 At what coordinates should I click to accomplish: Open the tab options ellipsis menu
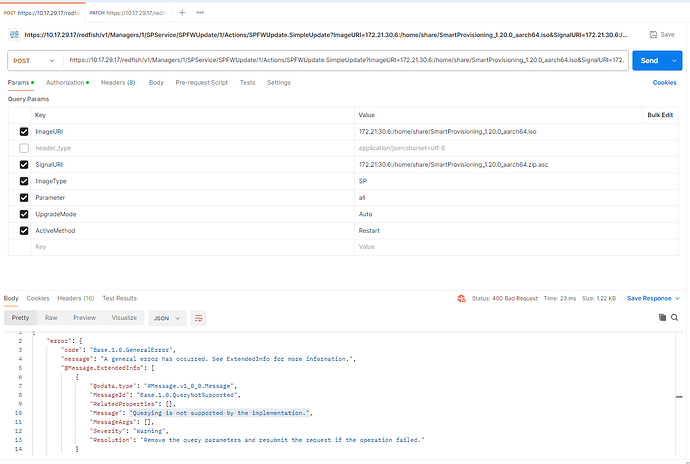pyautogui.click(x=198, y=13)
